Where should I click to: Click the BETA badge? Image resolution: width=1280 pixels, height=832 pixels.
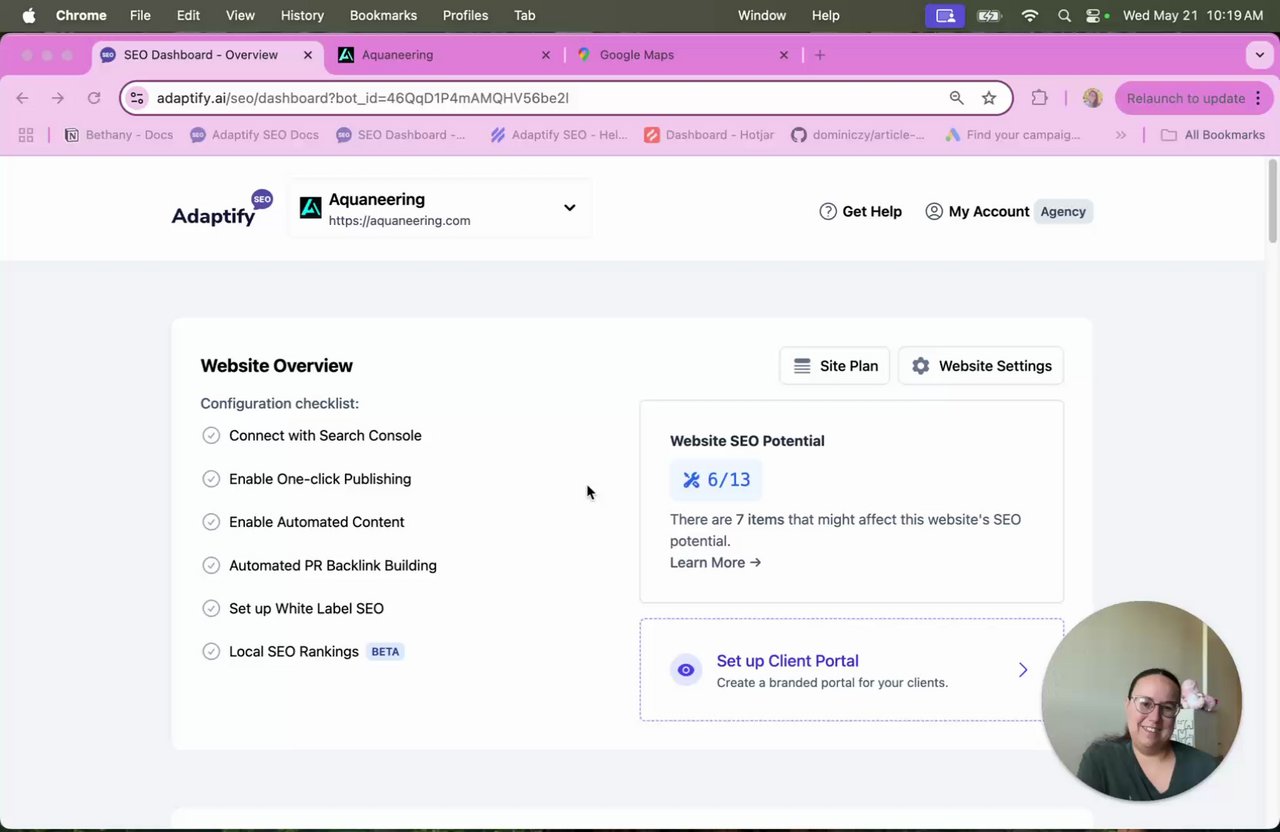pyautogui.click(x=385, y=651)
